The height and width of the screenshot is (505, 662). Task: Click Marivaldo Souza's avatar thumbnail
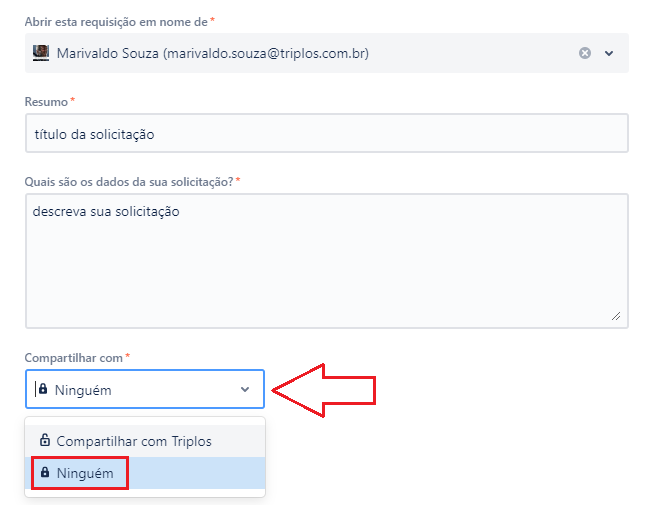(41, 53)
